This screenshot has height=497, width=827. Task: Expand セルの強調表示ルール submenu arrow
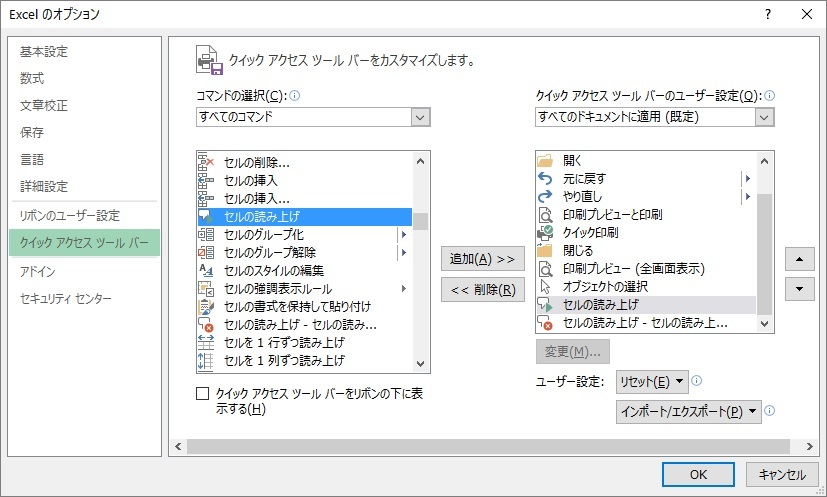(404, 289)
